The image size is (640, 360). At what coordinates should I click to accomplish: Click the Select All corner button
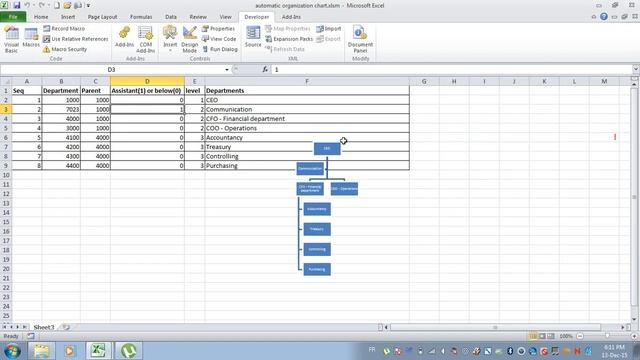coord(6,81)
